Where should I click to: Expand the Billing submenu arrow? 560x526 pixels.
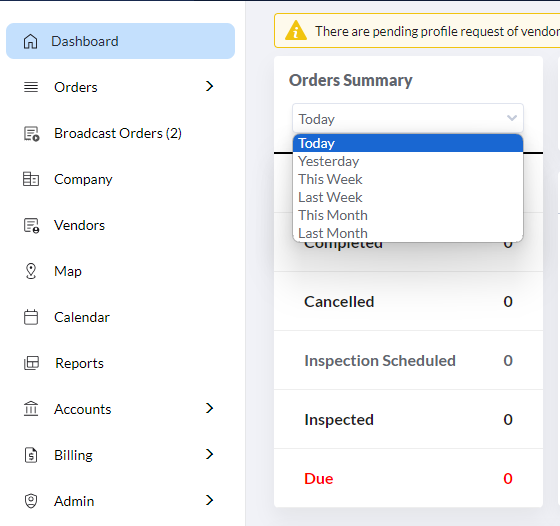(210, 454)
